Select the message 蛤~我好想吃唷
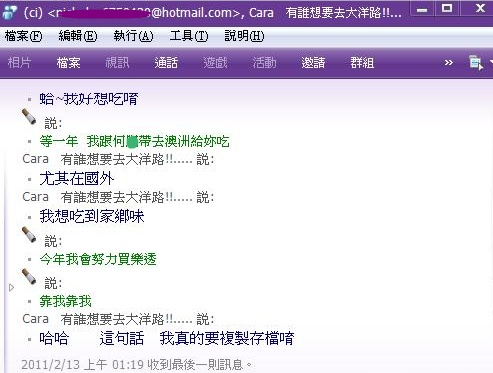 pyautogui.click(x=89, y=99)
